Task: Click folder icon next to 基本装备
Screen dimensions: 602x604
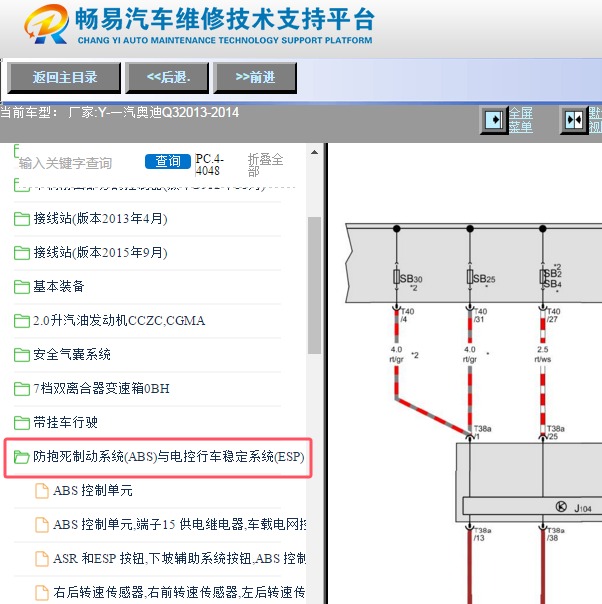Action: 22,287
